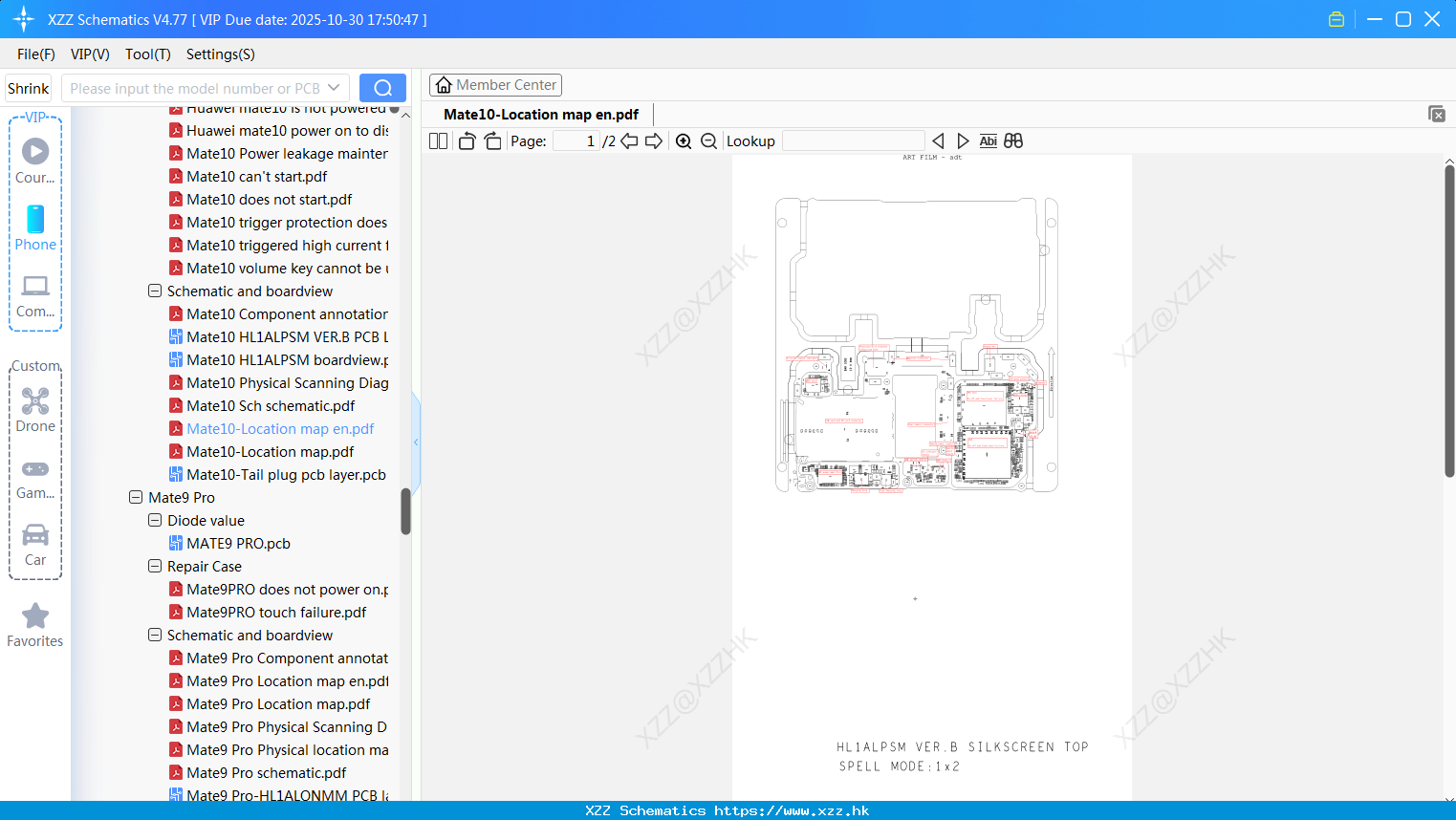The image size is (1456, 820).
Task: Rotate page counterclockwise
Action: point(467,140)
